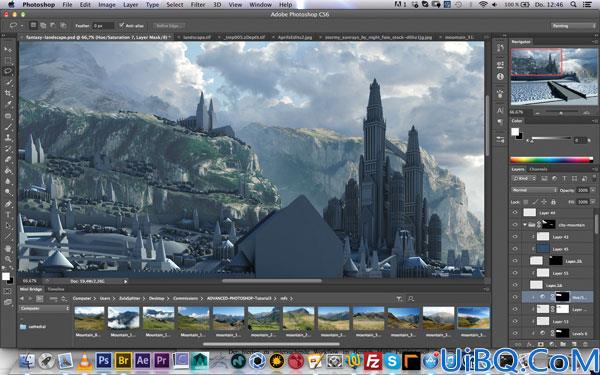Image resolution: width=600 pixels, height=375 pixels.
Task: Open the layer blend mode dropdown
Action: point(534,190)
